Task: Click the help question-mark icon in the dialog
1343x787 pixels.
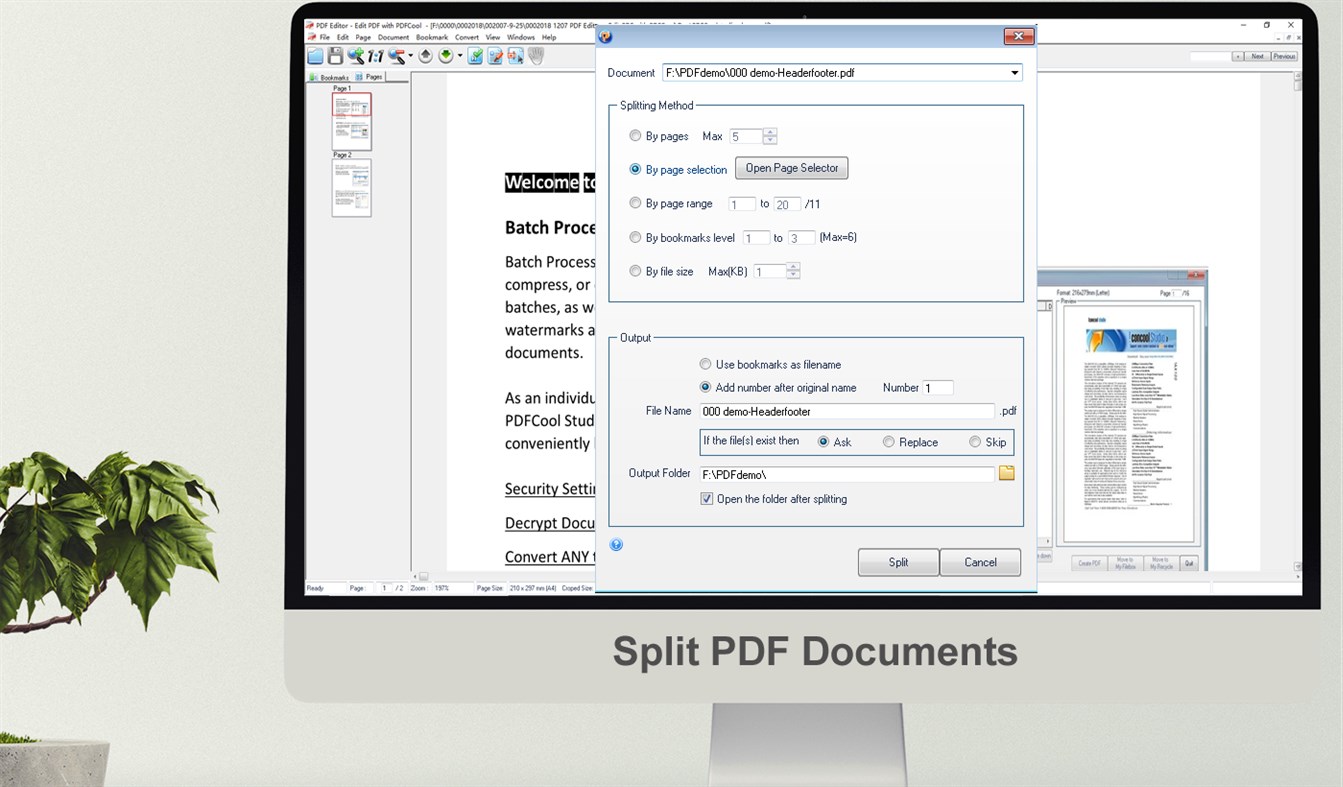Action: 616,544
